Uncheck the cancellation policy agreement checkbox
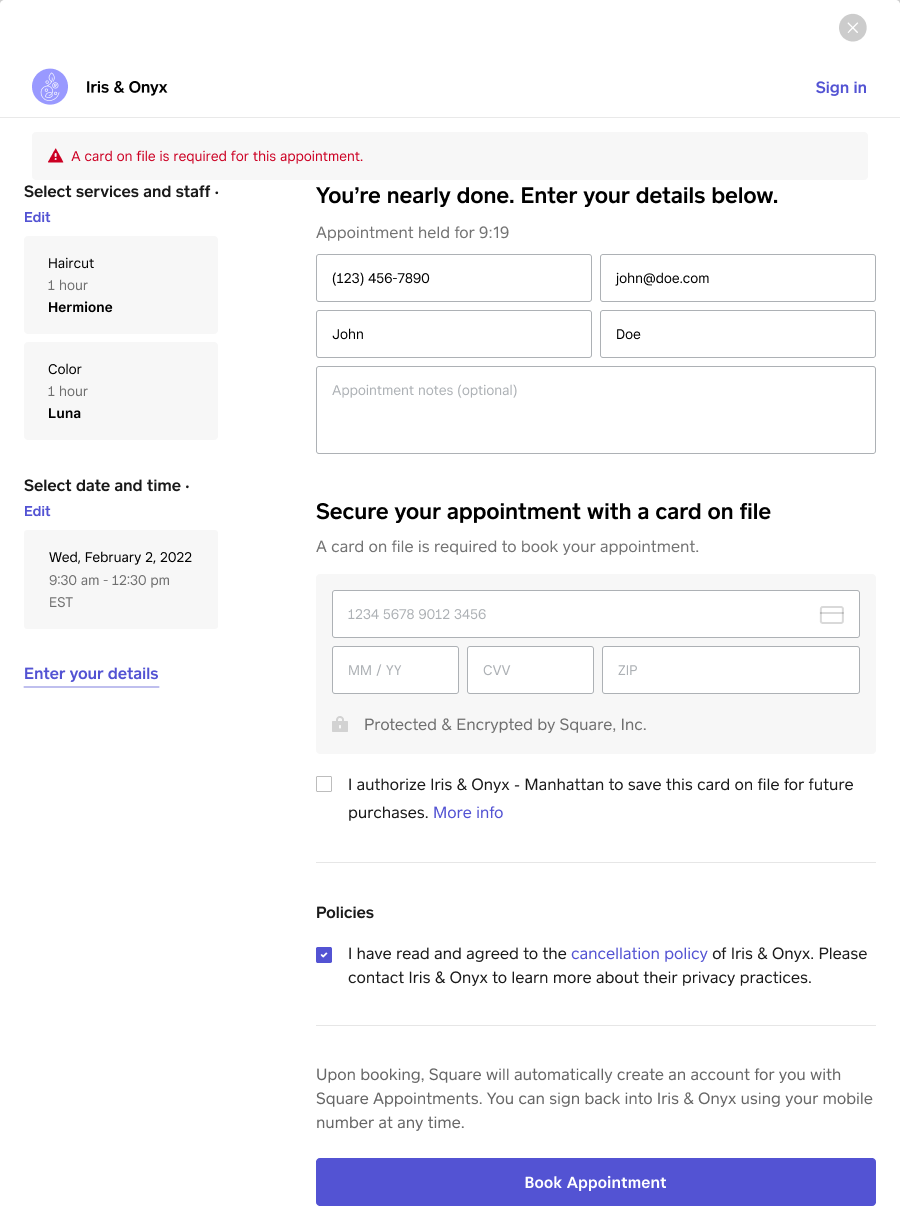Viewport: 900px width, 1228px height. (324, 955)
